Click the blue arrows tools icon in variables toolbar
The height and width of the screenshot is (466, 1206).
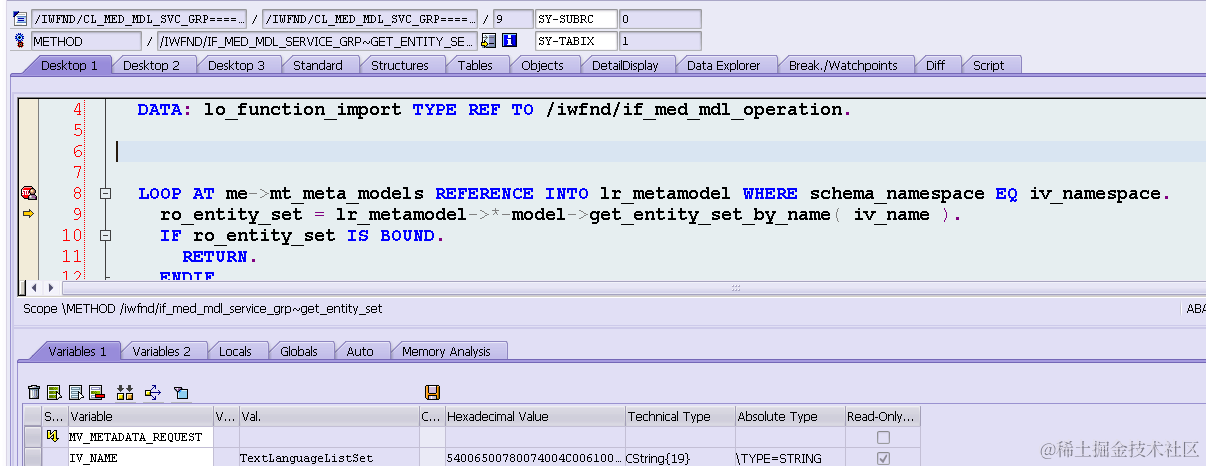pyautogui.click(x=153, y=392)
